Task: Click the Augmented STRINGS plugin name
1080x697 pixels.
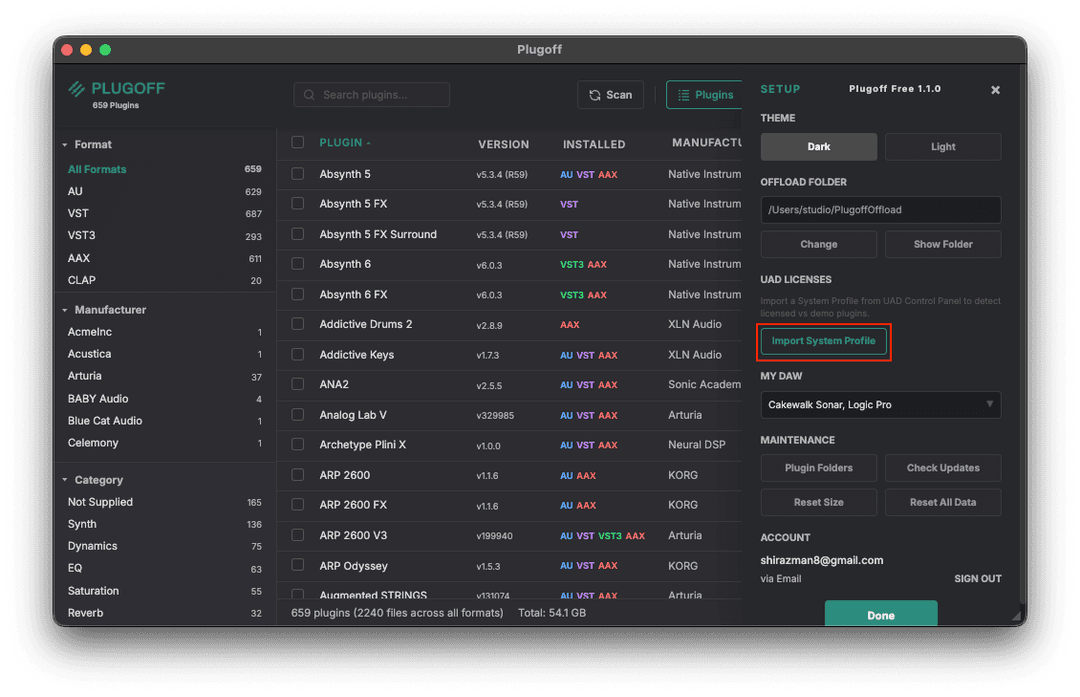Action: click(373, 594)
